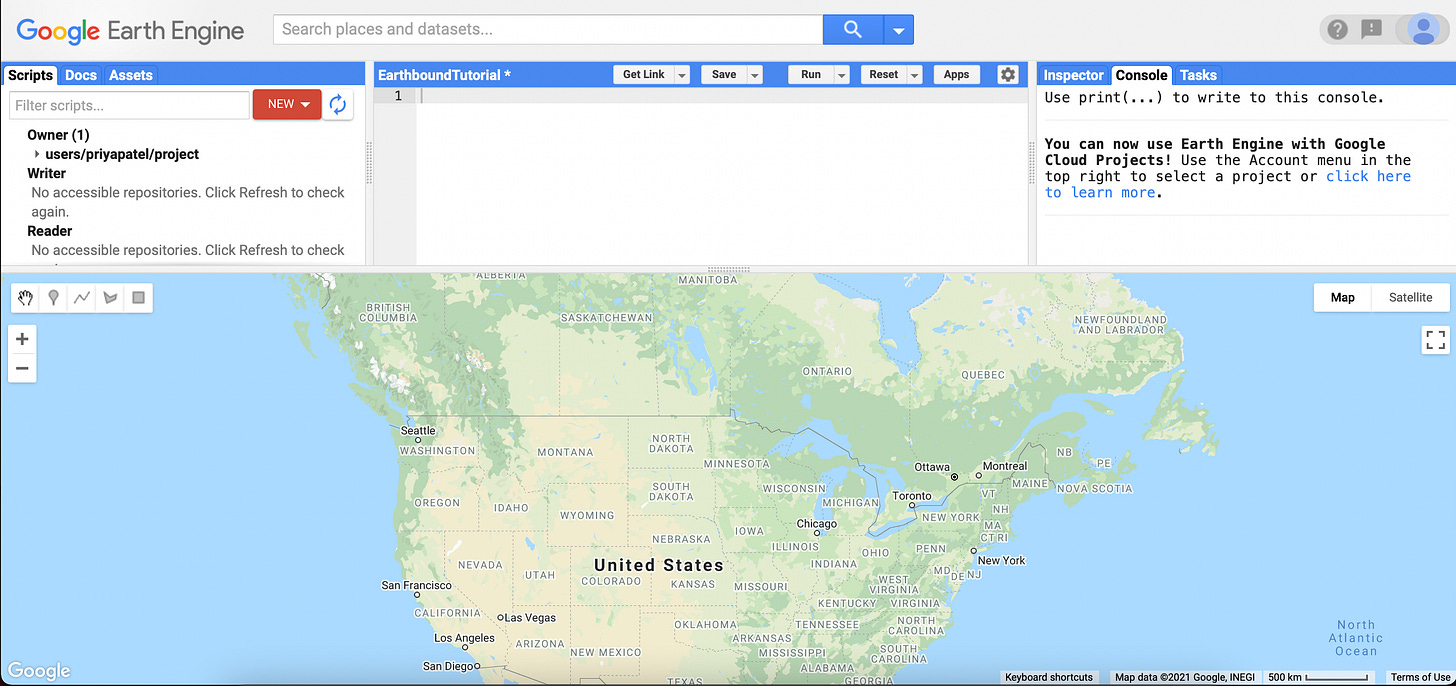1456x686 pixels.
Task: Click the Chicago map label
Action: [x=817, y=524]
